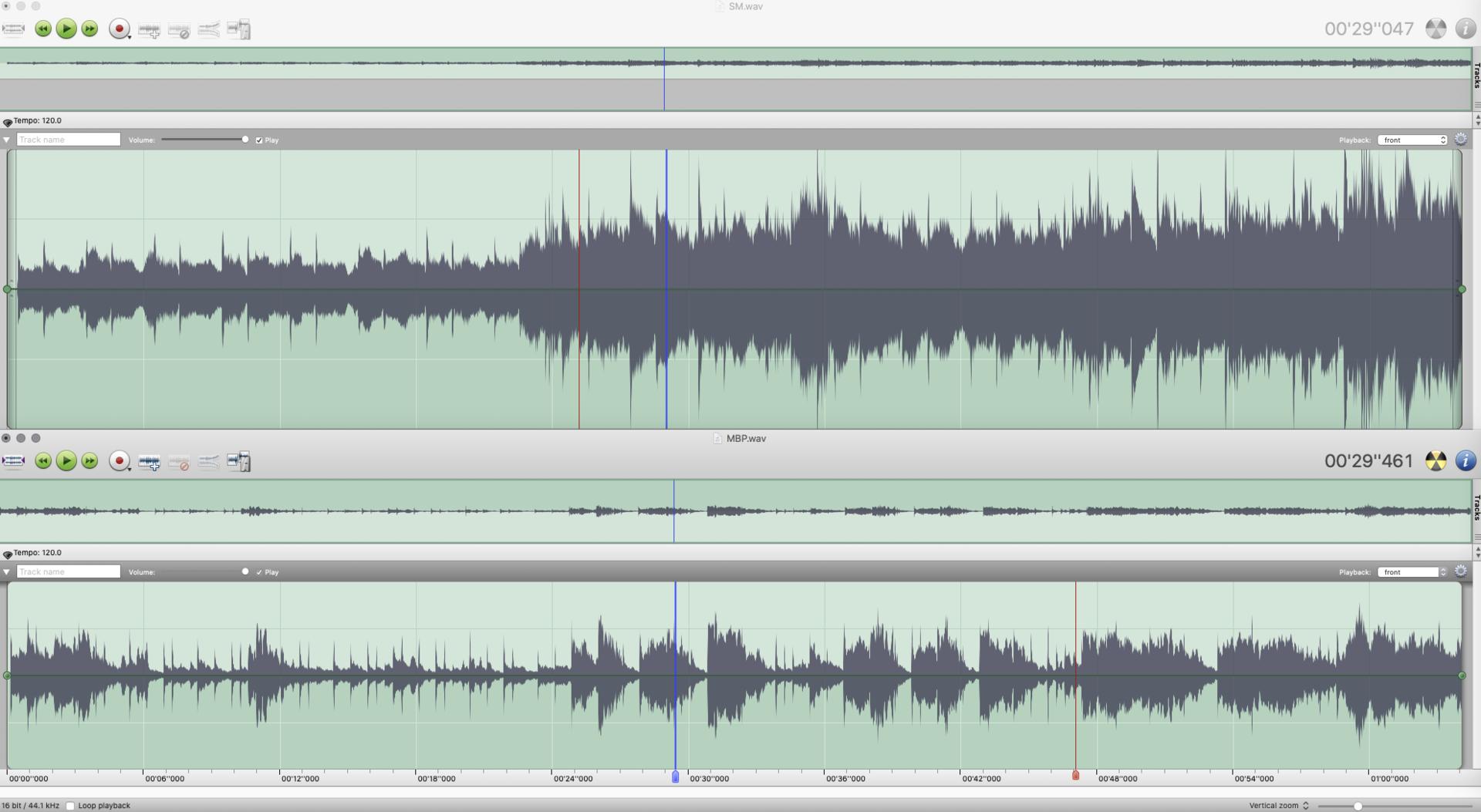Click the SM.wav overview waveform strip
Image resolution: width=1481 pixels, height=812 pixels.
click(736, 63)
